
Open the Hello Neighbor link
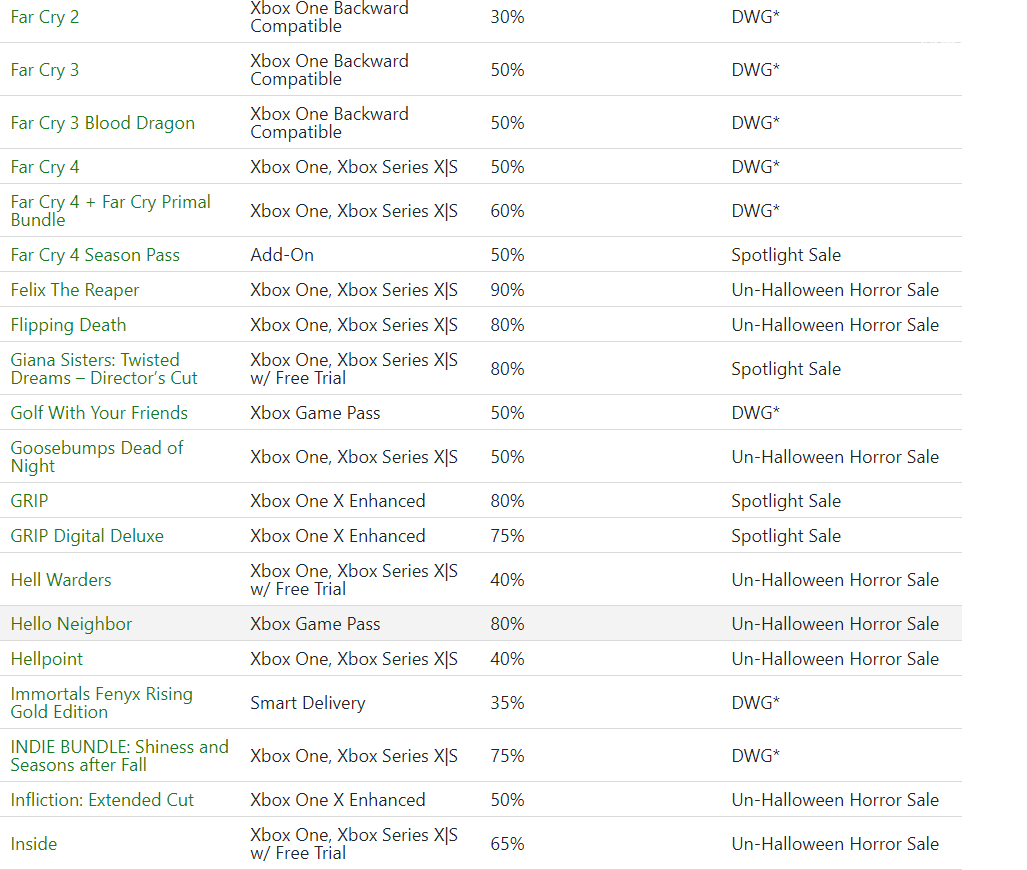[71, 624]
